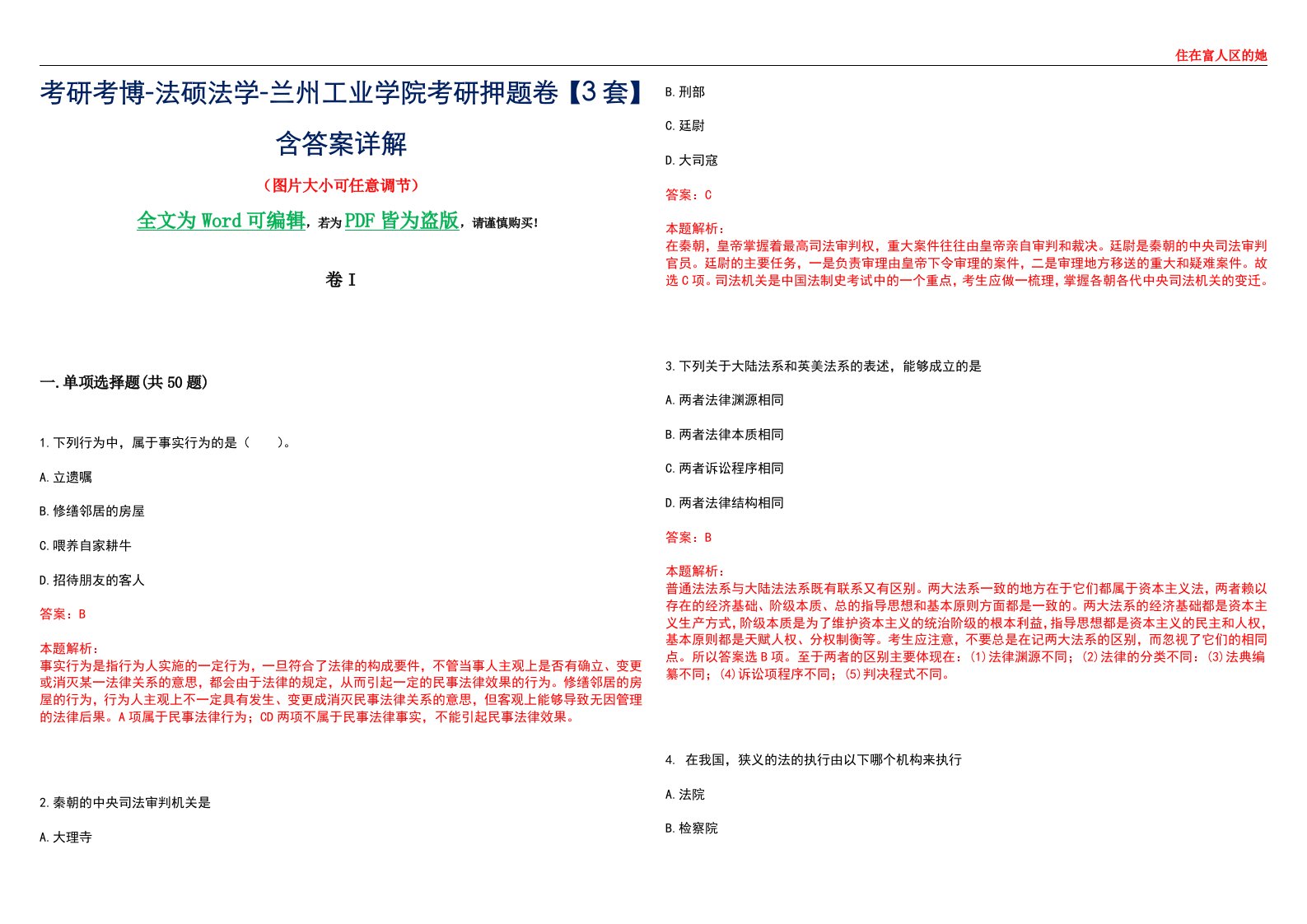Screen dimensions: 1307x924
Task: Select option D.两者法律结构相同
Action: [725, 503]
